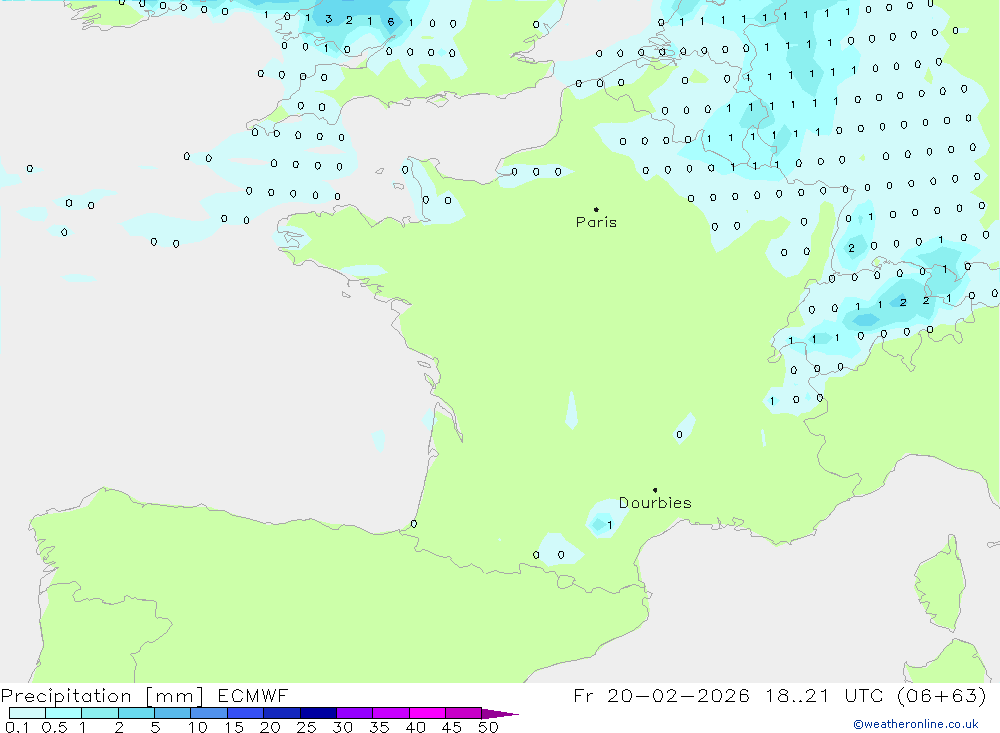Click the ECMWF model label
The height and width of the screenshot is (733, 1000).
click(253, 695)
